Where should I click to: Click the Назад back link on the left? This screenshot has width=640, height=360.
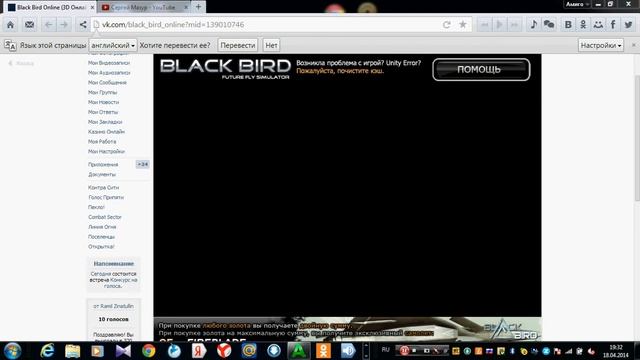[x=21, y=63]
